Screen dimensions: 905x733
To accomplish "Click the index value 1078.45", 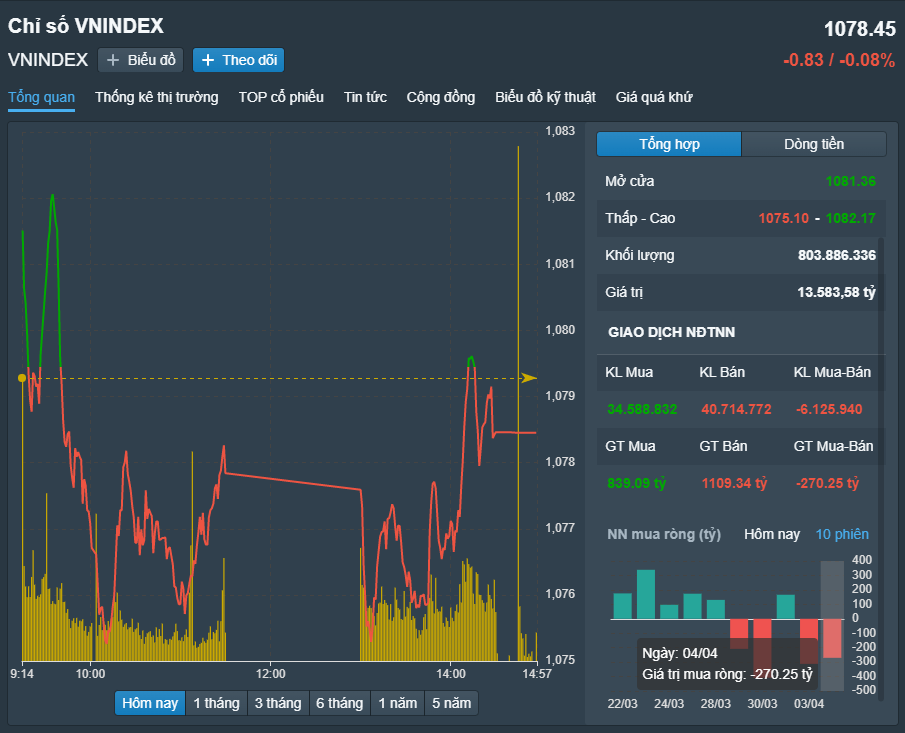I will pyautogui.click(x=860, y=29).
